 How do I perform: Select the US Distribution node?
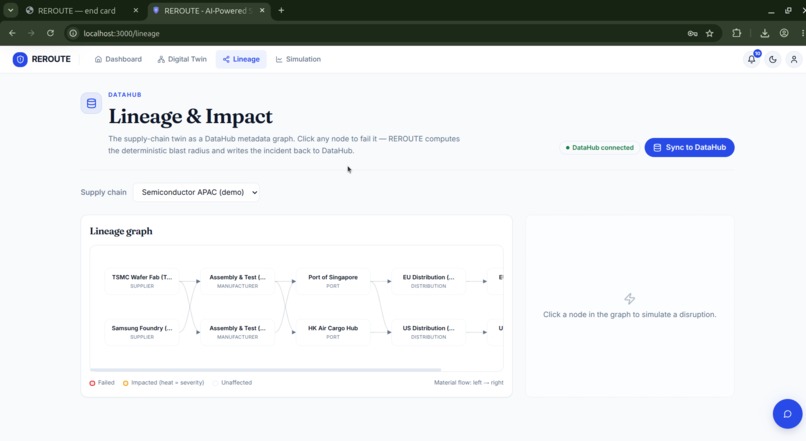[429, 332]
